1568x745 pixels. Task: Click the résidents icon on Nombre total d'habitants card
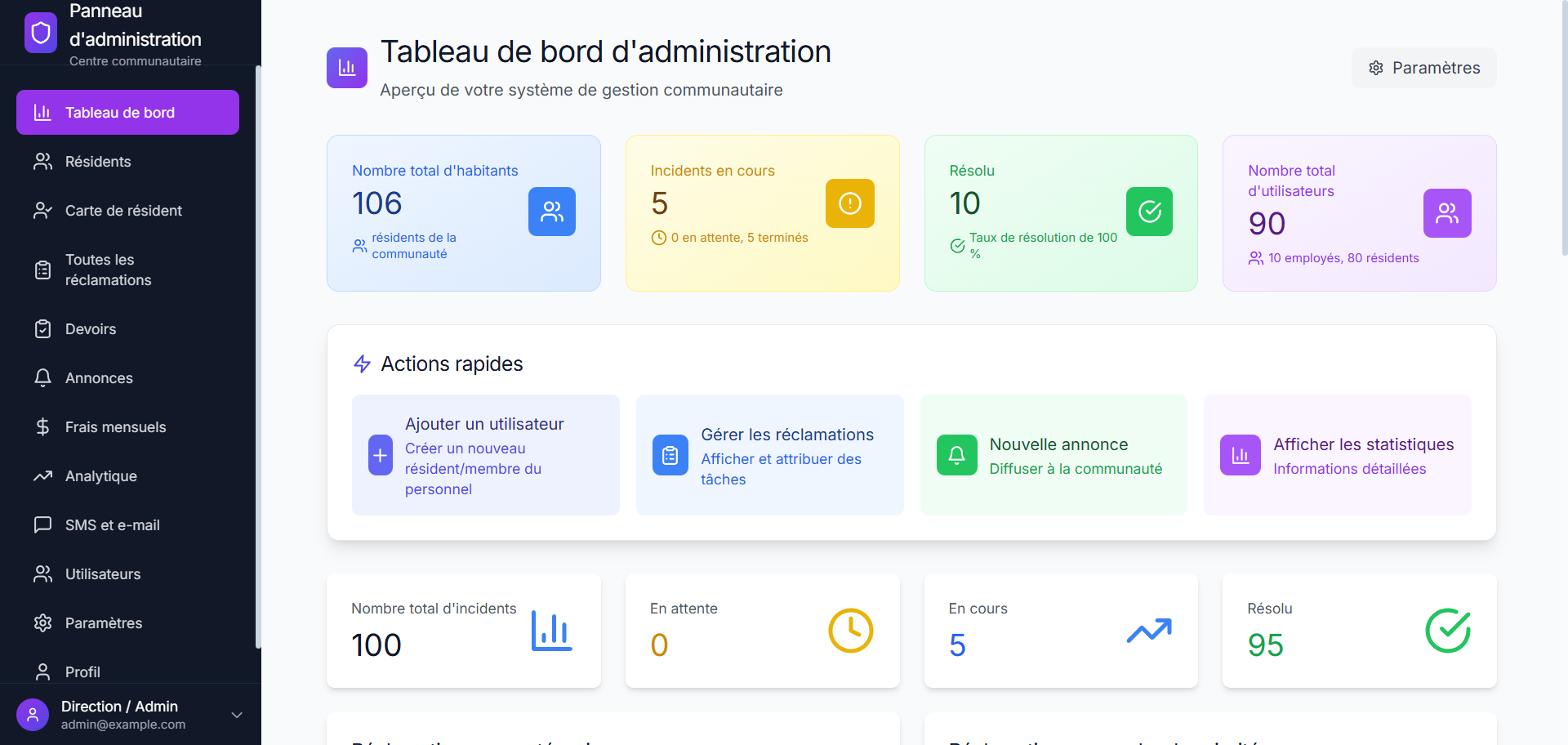point(552,212)
